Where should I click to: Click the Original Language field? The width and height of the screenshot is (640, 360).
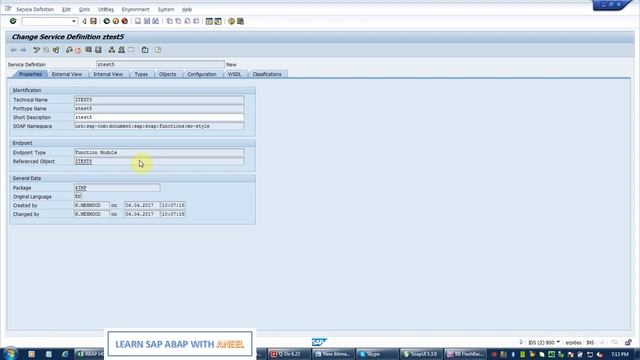pyautogui.click(x=78, y=197)
